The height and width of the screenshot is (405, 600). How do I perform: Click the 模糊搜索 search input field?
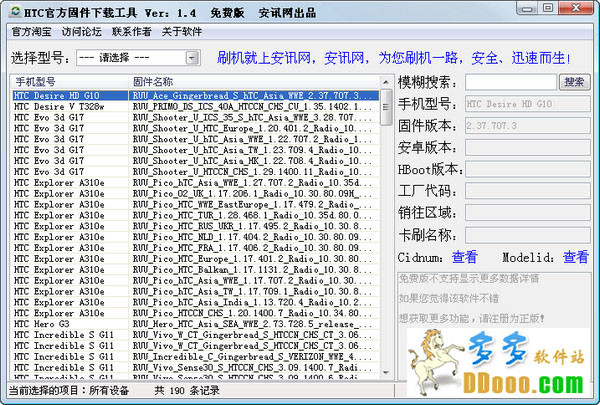511,82
